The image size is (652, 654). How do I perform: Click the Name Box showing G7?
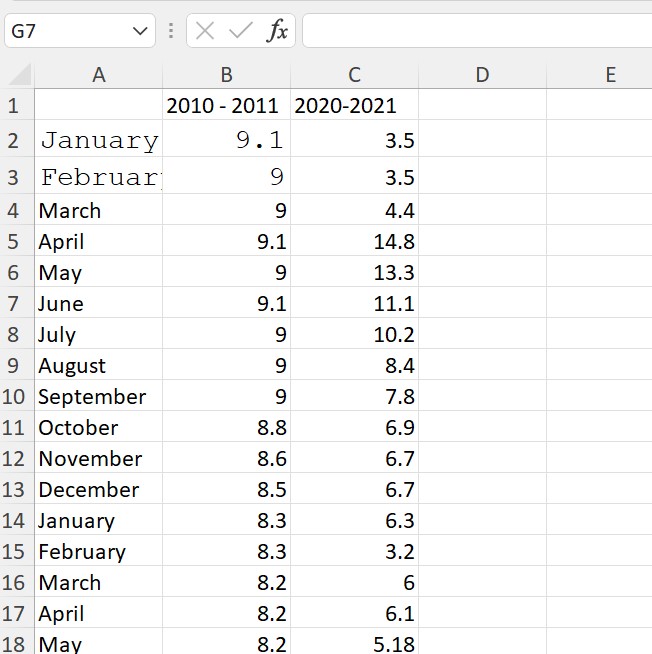pos(80,31)
